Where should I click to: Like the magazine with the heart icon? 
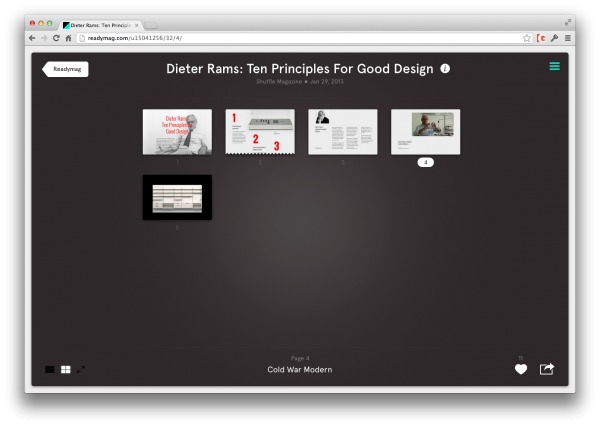(x=521, y=369)
